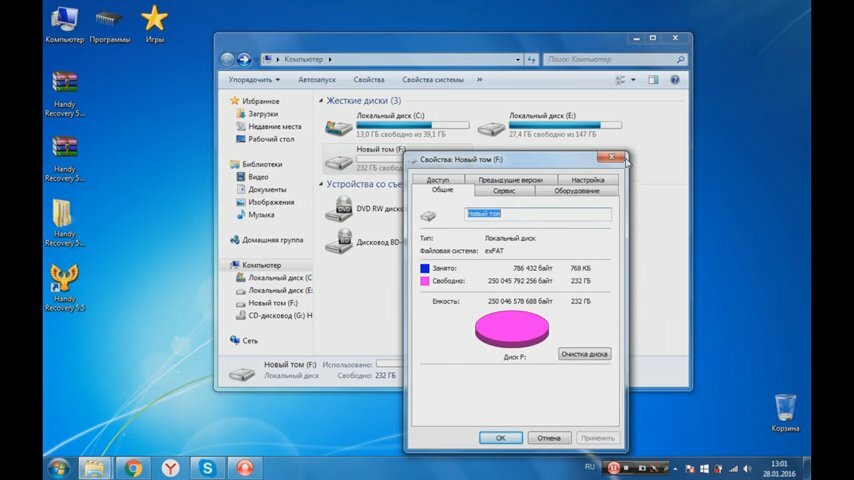Click the network signal tray icon

pyautogui.click(x=733, y=469)
